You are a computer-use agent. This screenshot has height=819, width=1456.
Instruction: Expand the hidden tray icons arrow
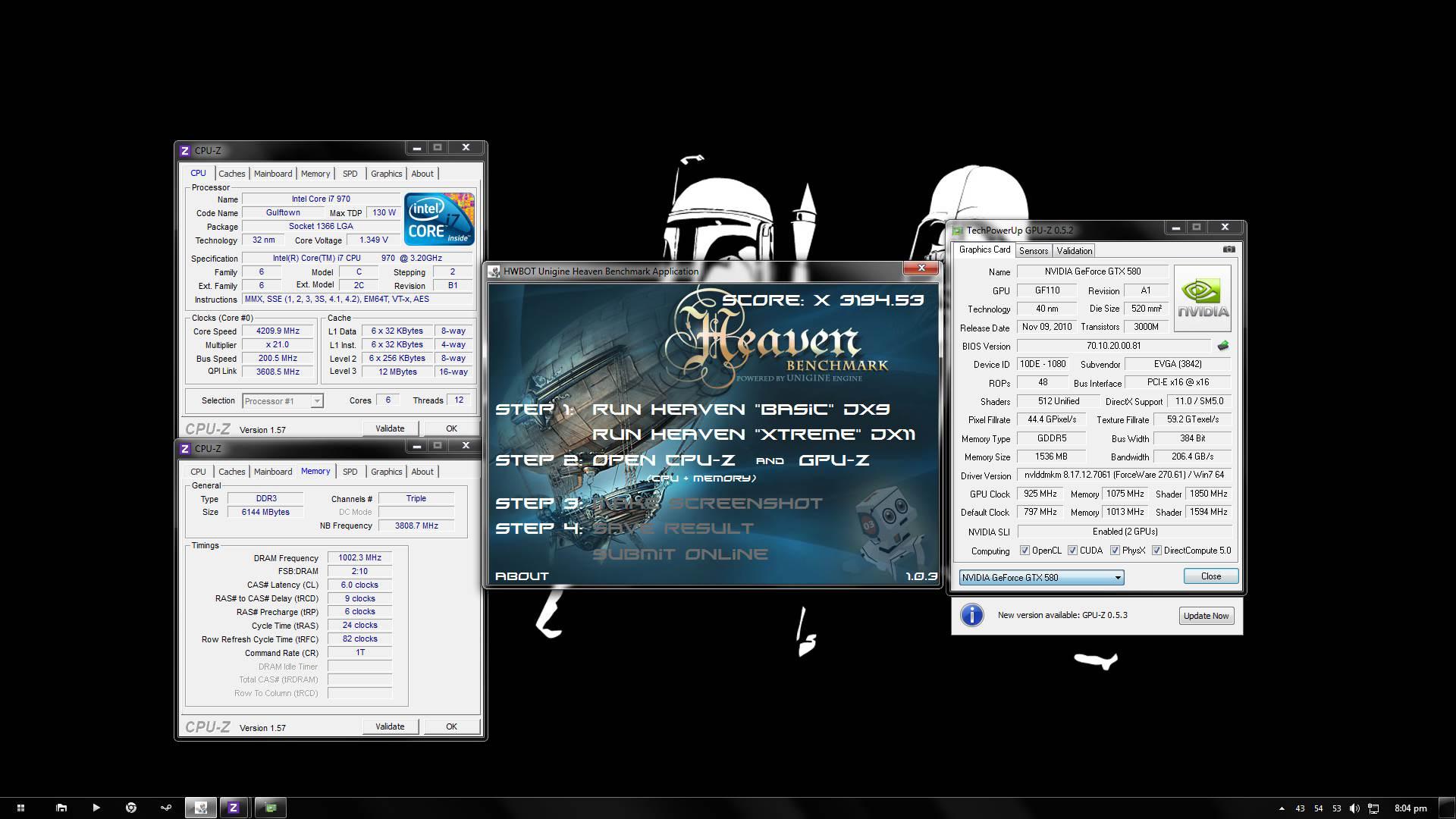click(1282, 808)
